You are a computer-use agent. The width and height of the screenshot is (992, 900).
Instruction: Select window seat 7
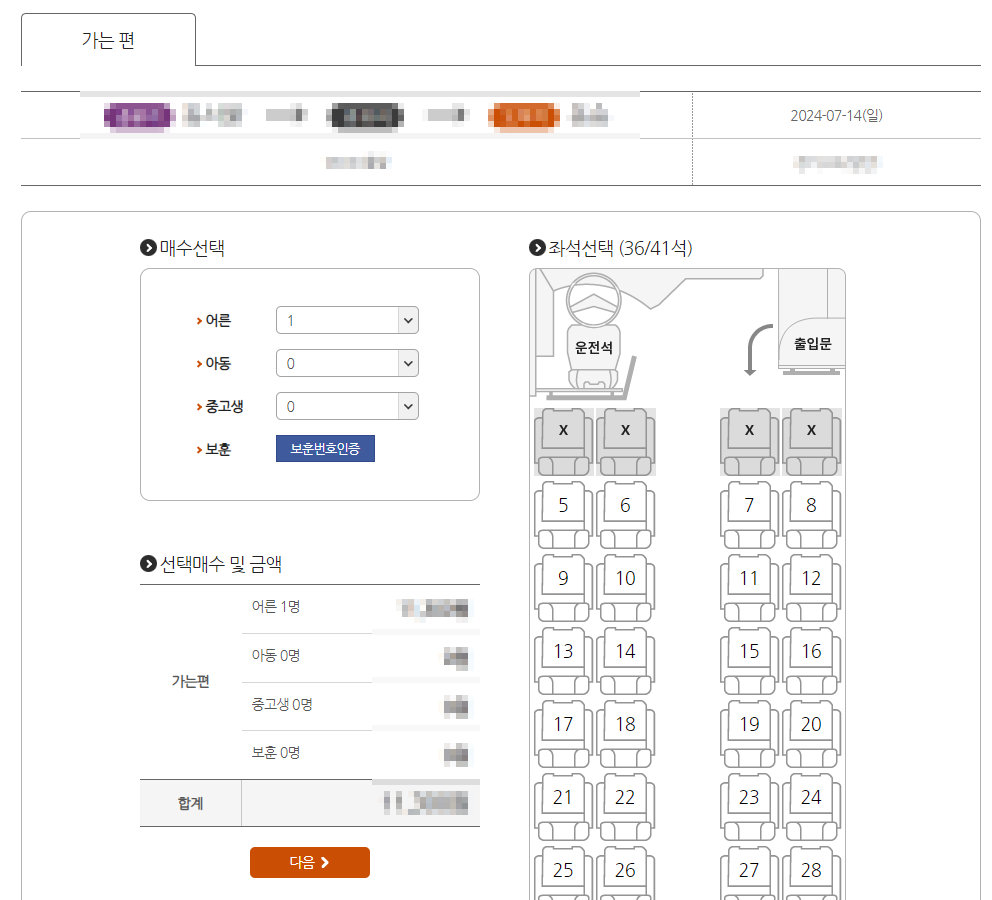(748, 505)
